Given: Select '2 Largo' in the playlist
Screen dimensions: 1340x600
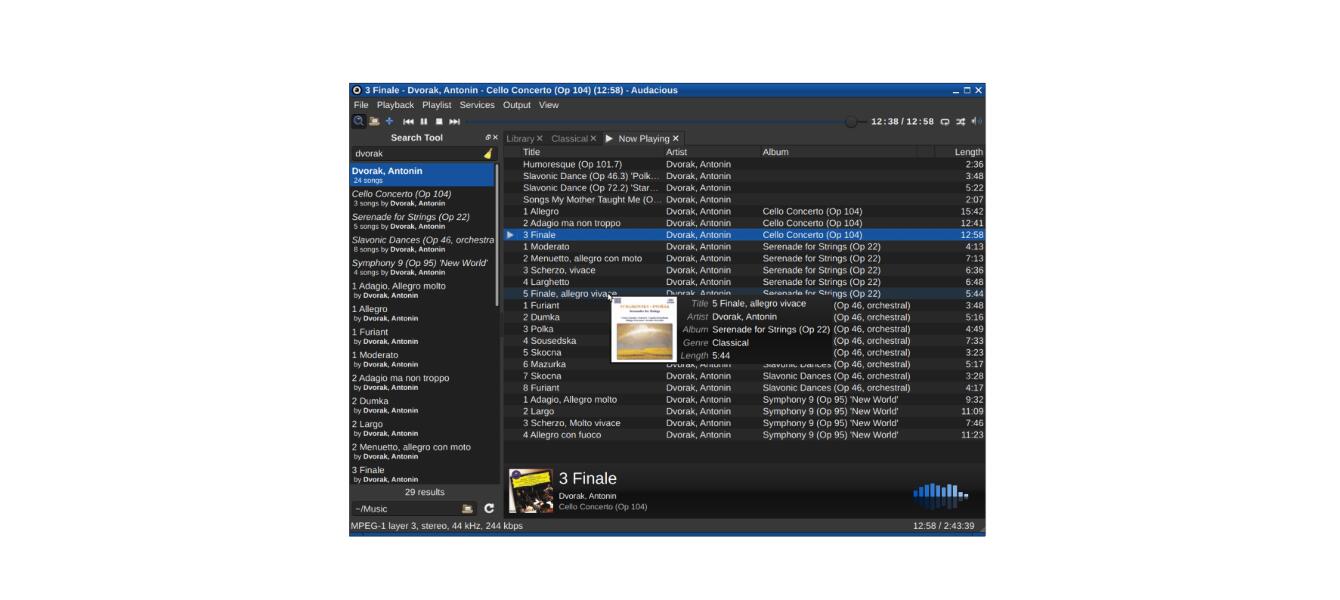Looking at the screenshot, I should click(x=540, y=412).
